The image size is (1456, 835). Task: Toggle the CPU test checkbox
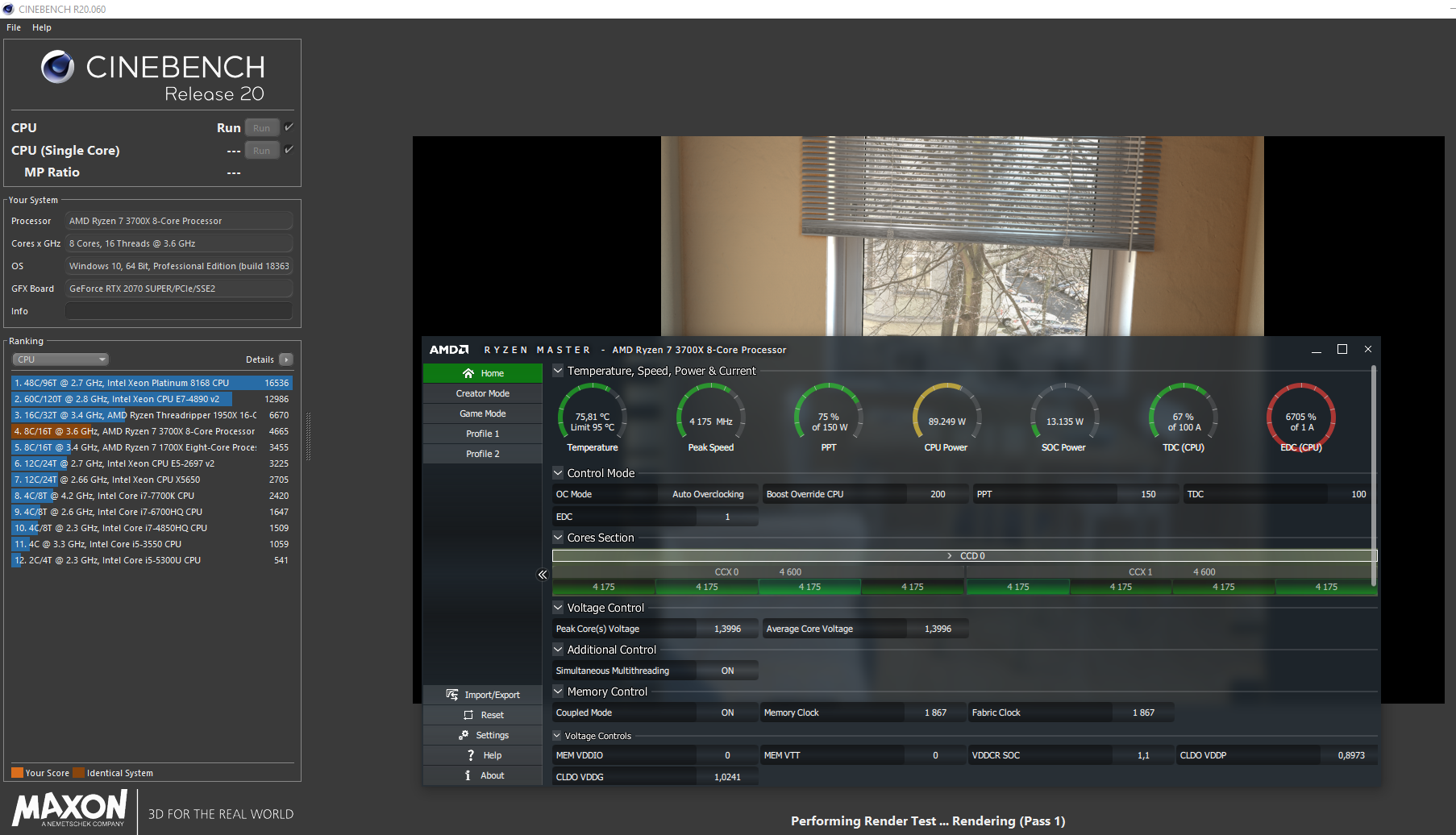[x=289, y=127]
